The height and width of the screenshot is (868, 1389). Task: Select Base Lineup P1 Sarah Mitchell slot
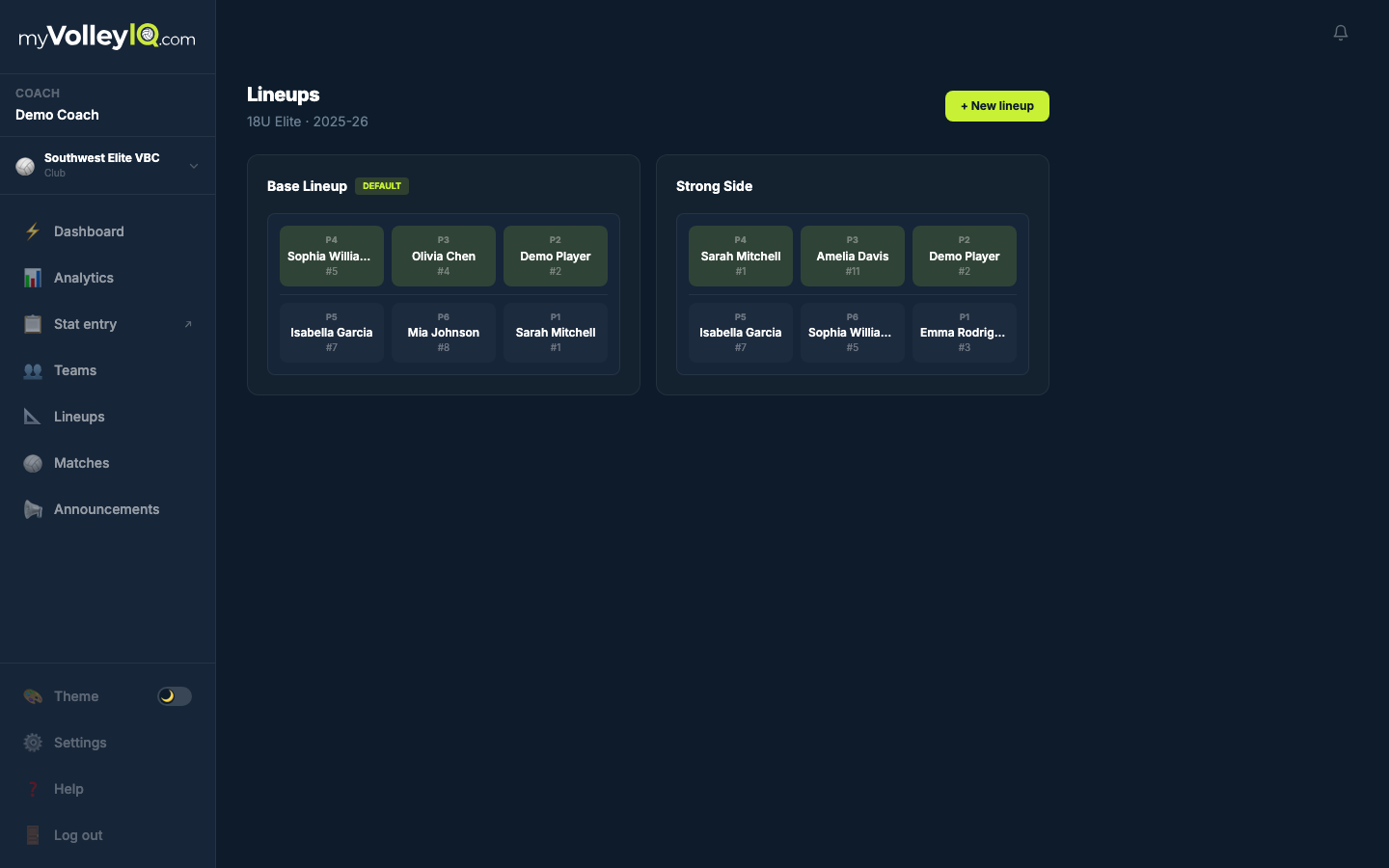click(x=556, y=333)
